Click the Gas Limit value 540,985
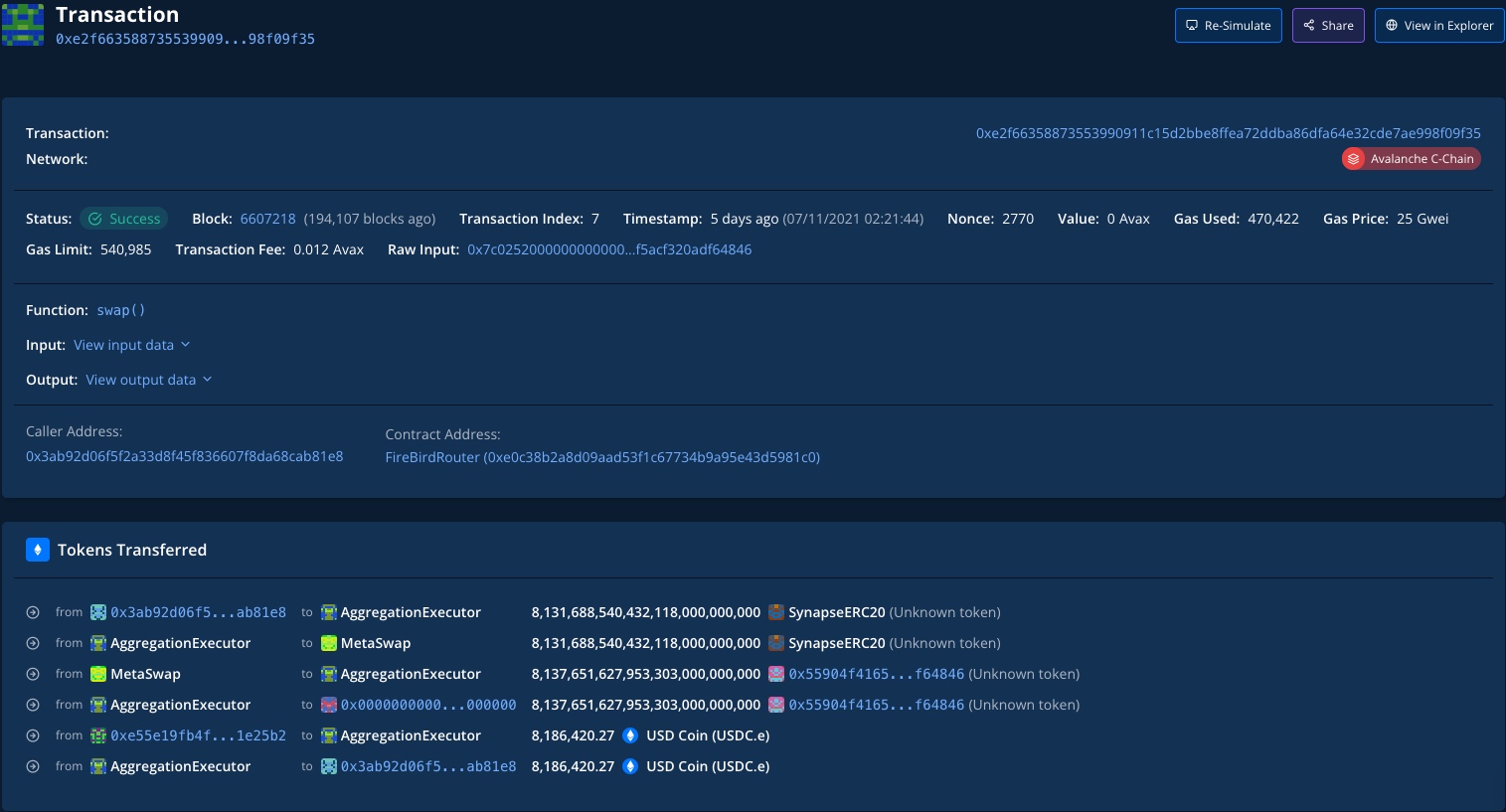This screenshot has width=1506, height=812. pos(126,249)
